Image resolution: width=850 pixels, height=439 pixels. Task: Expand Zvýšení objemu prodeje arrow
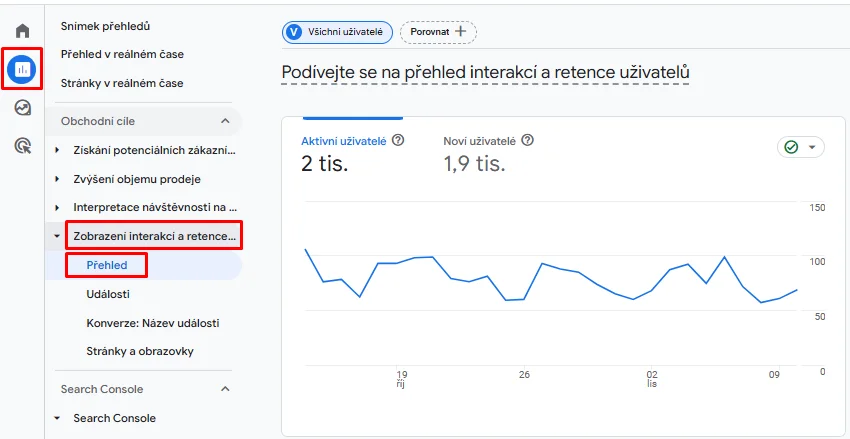click(57, 179)
